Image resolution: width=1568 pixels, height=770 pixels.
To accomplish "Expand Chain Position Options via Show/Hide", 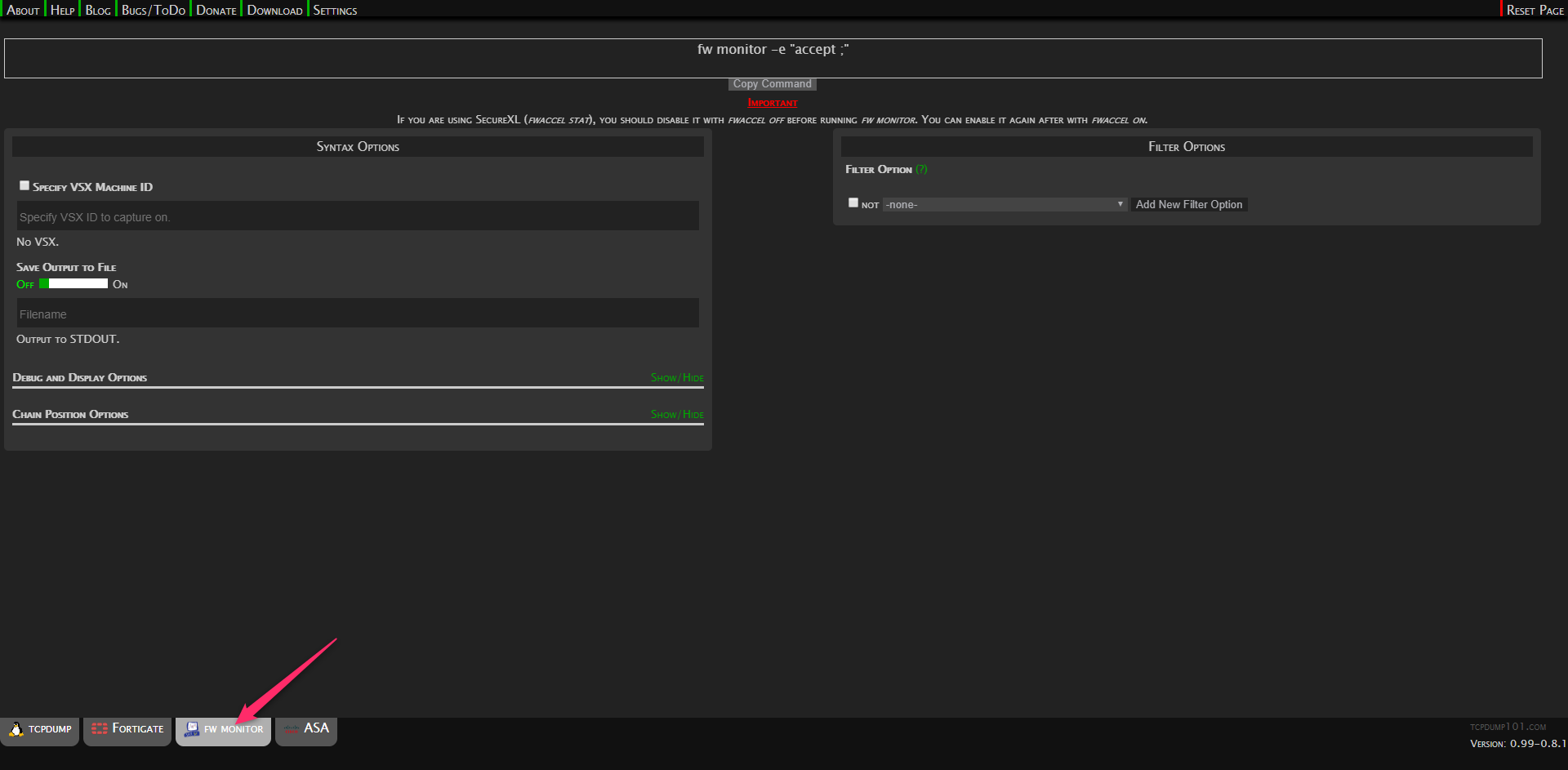I will [677, 415].
